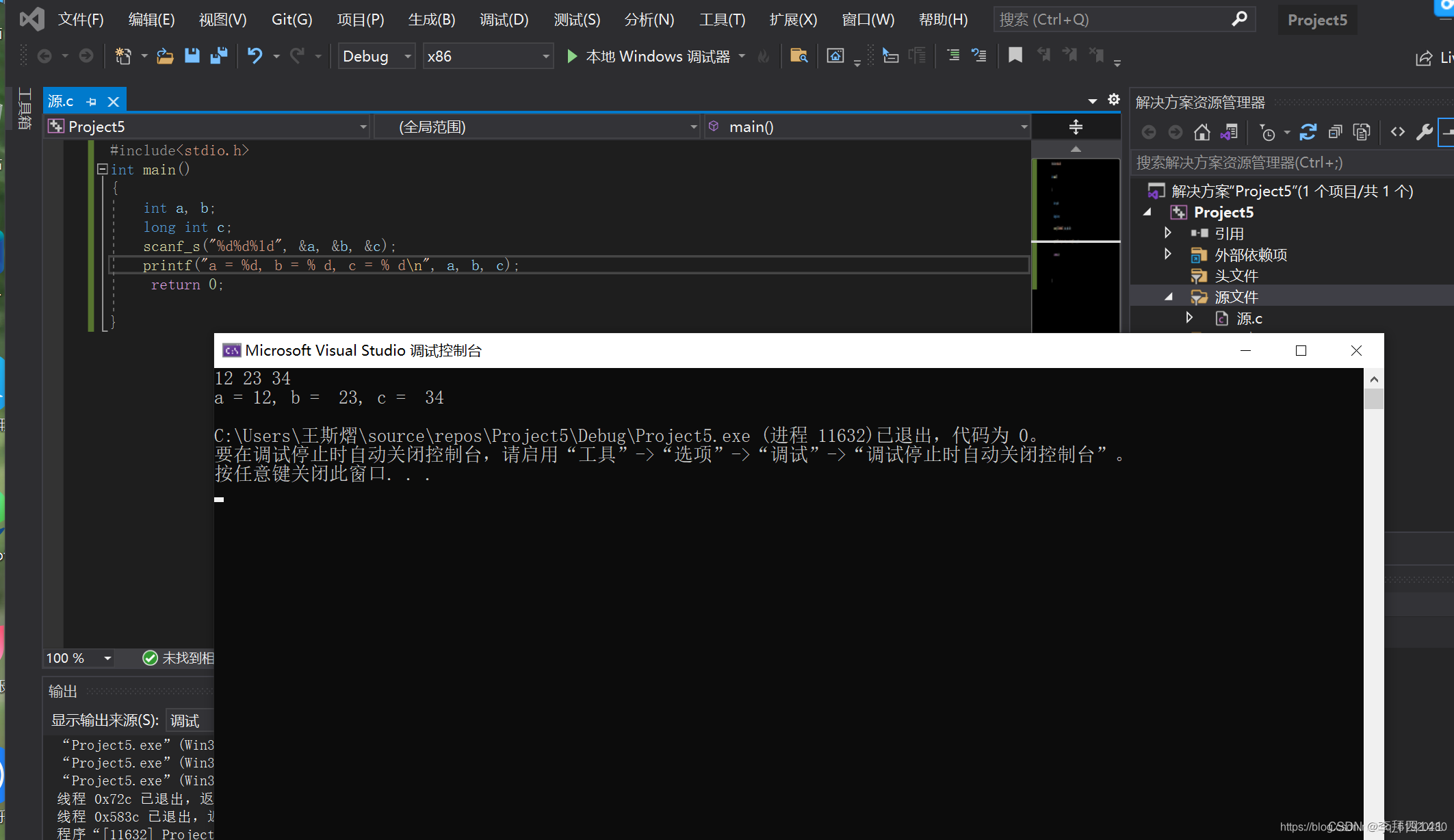The height and width of the screenshot is (840, 1454).
Task: Click the uncomment selected lines icon
Action: click(979, 56)
